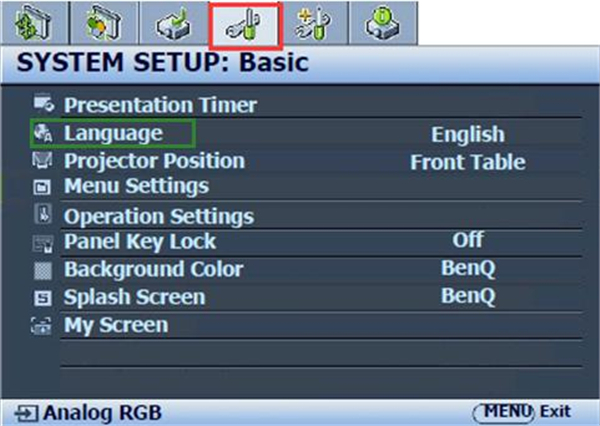Click the Presentation Timer row icon

[43, 103]
